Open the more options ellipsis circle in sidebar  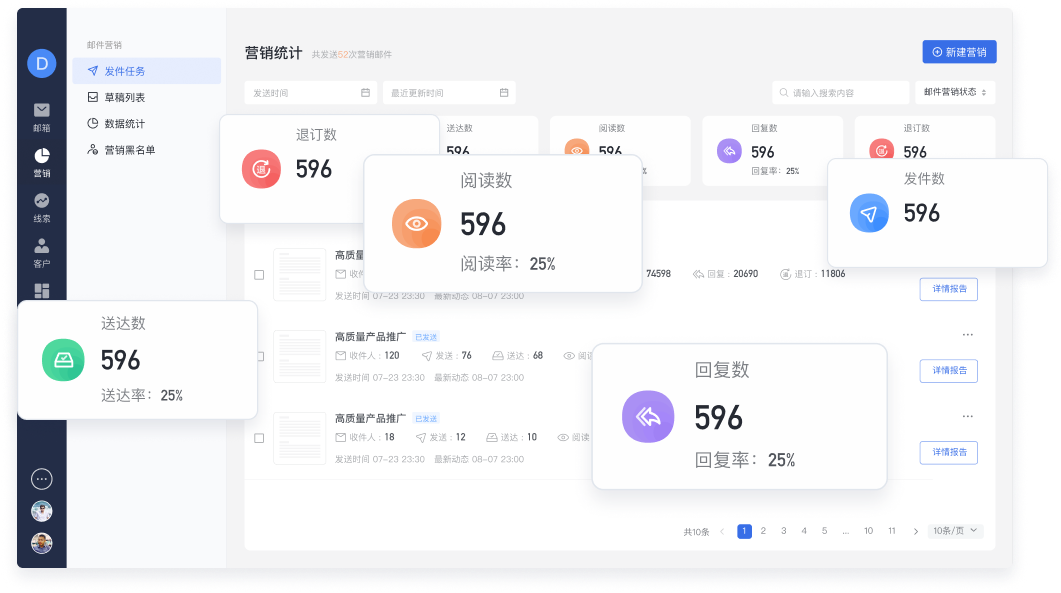[x=41, y=479]
